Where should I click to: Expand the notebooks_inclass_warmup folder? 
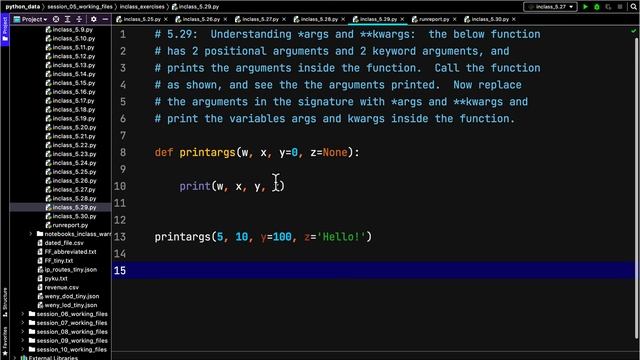click(x=31, y=234)
